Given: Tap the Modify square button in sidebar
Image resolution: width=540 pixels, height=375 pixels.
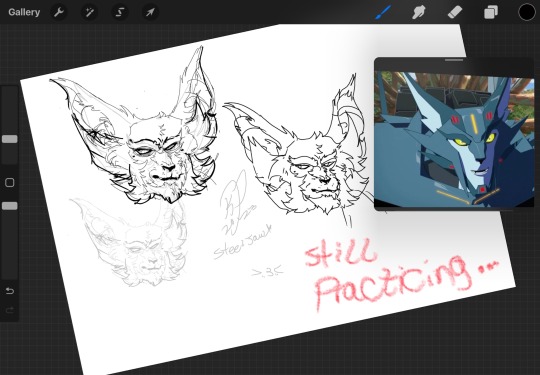Looking at the screenshot, I should (x=10, y=183).
